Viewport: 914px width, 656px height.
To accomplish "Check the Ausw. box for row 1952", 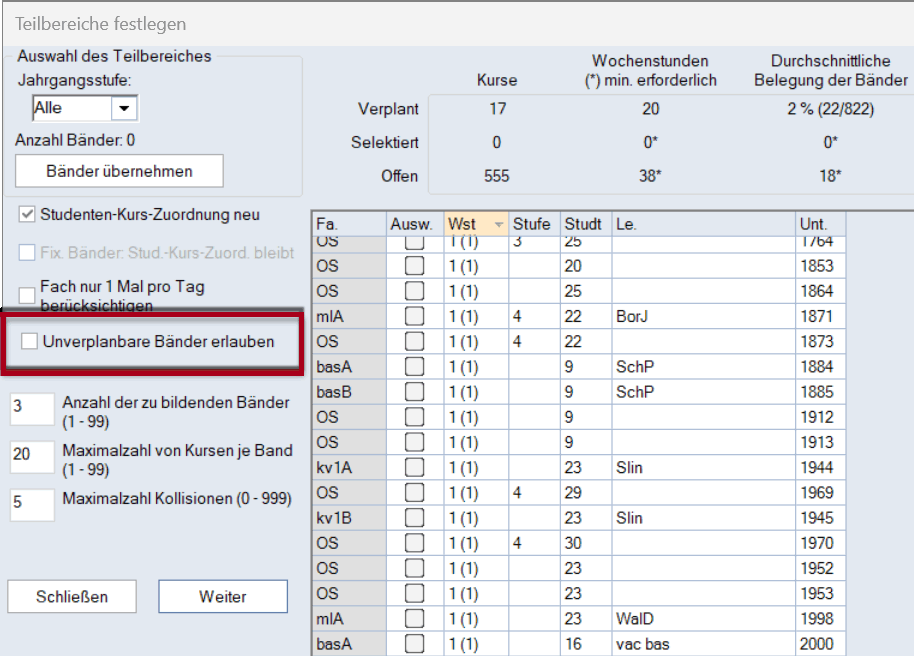I will [414, 568].
